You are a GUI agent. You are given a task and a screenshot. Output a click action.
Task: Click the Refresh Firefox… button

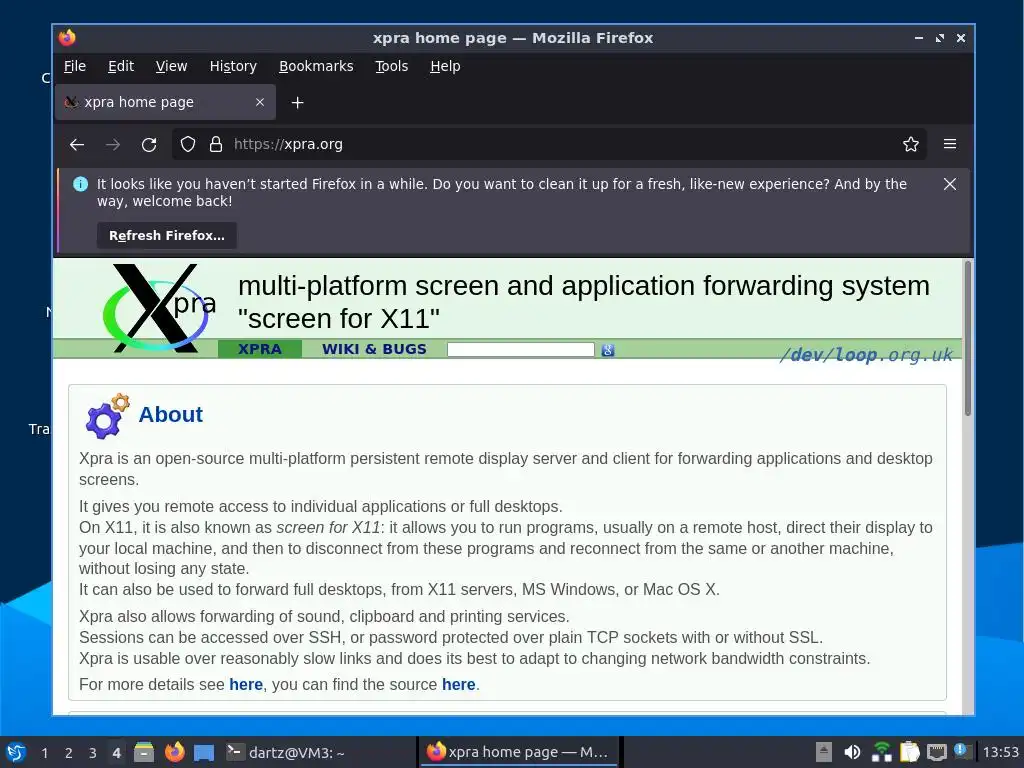point(167,236)
